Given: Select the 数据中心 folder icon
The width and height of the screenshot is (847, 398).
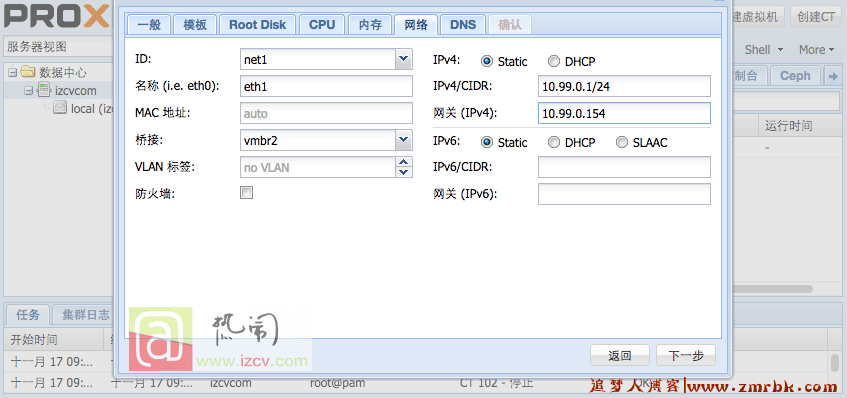Looking at the screenshot, I should [28, 72].
